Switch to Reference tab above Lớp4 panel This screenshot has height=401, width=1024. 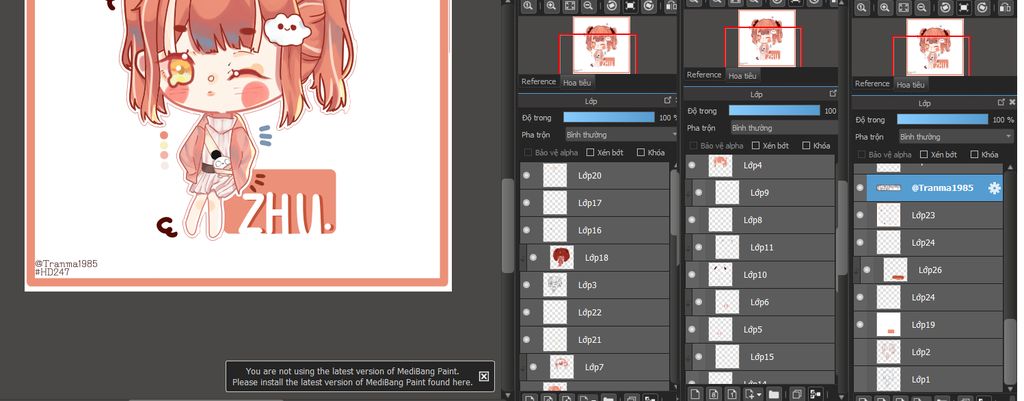[704, 75]
